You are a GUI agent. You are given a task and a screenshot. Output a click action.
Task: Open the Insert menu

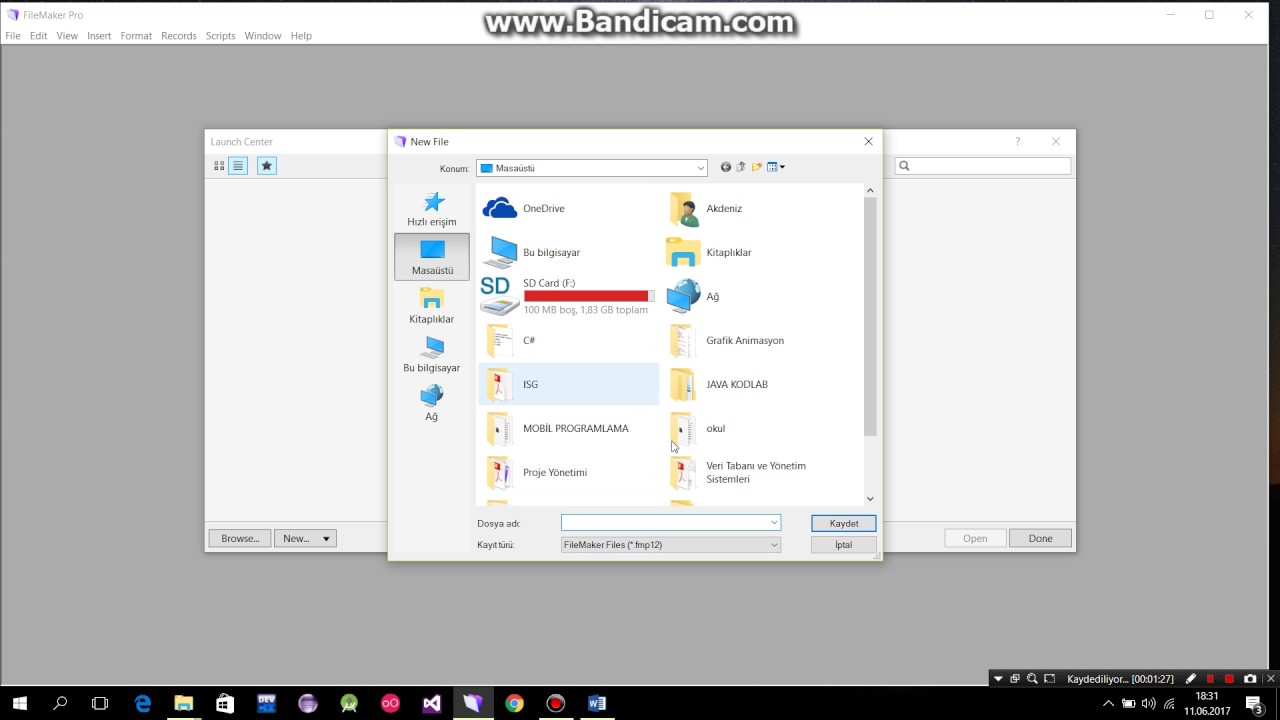99,36
